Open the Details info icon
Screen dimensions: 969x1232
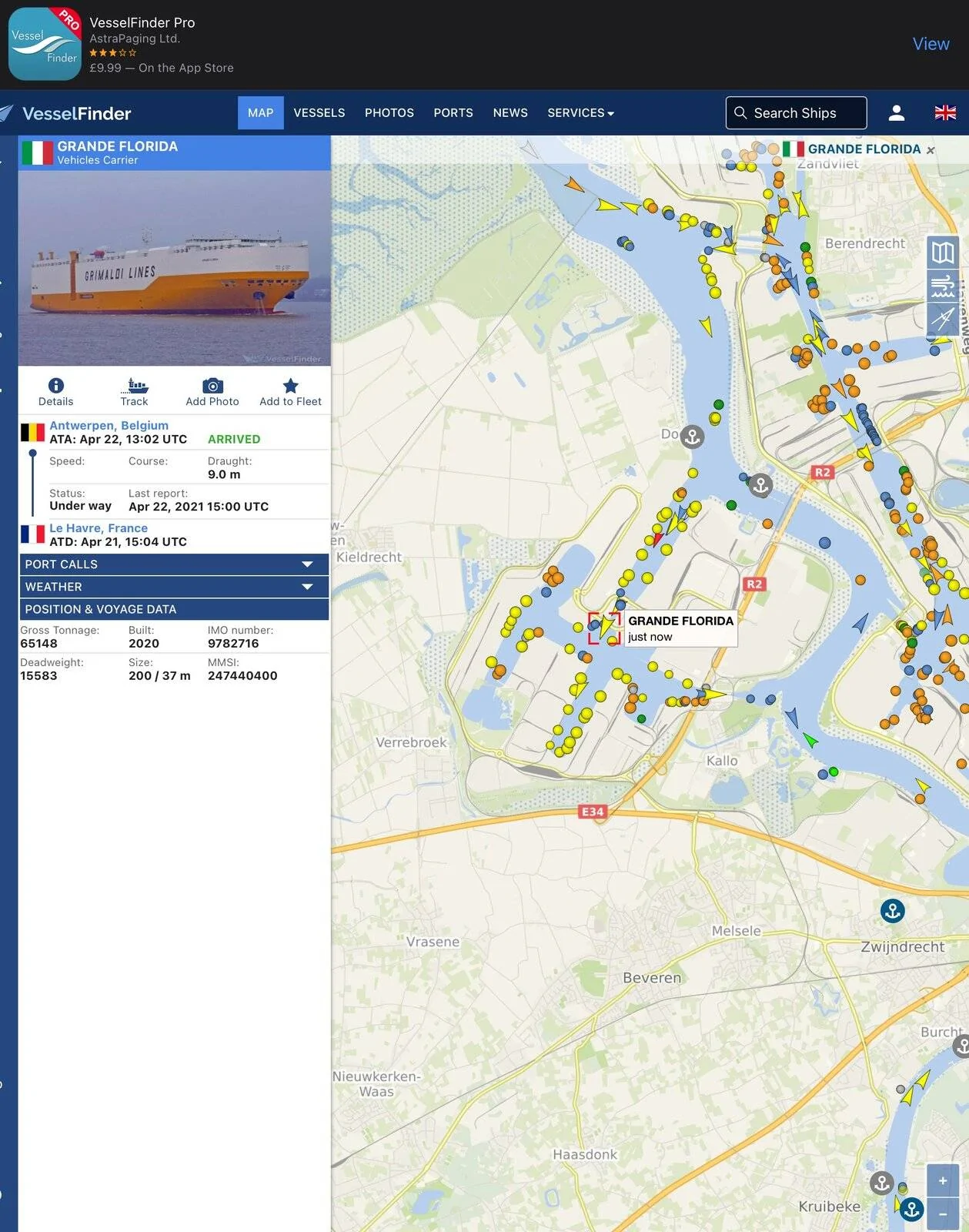coord(55,386)
